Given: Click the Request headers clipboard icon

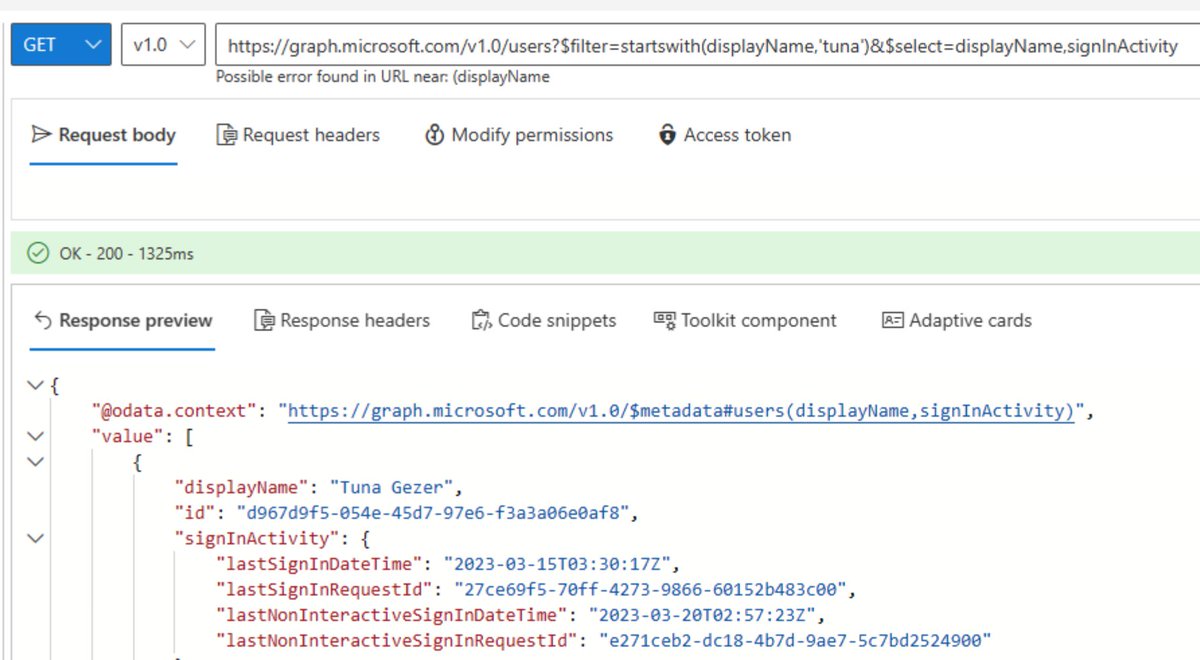Looking at the screenshot, I should 228,134.
